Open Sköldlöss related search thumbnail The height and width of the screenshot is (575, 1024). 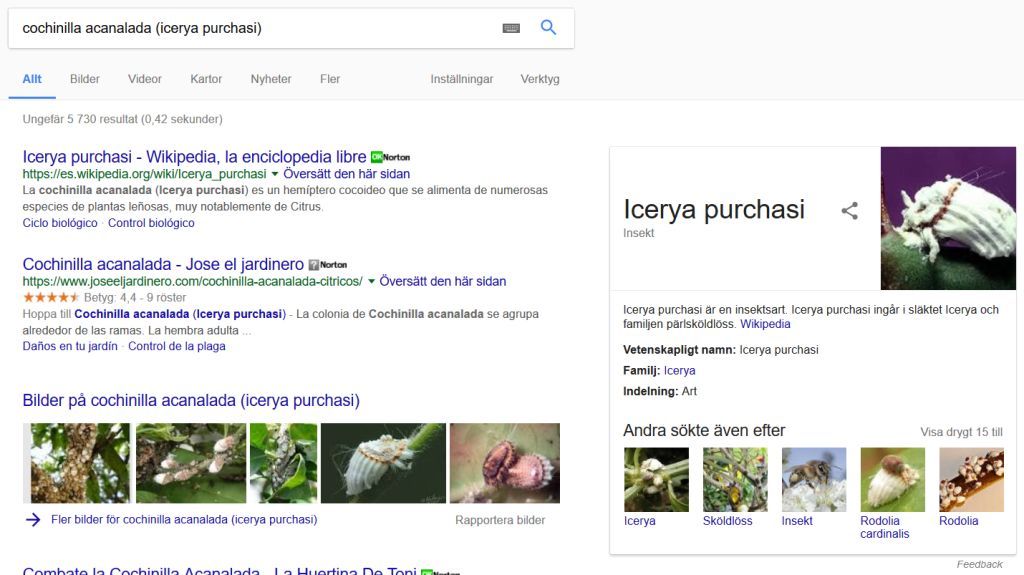click(x=735, y=480)
